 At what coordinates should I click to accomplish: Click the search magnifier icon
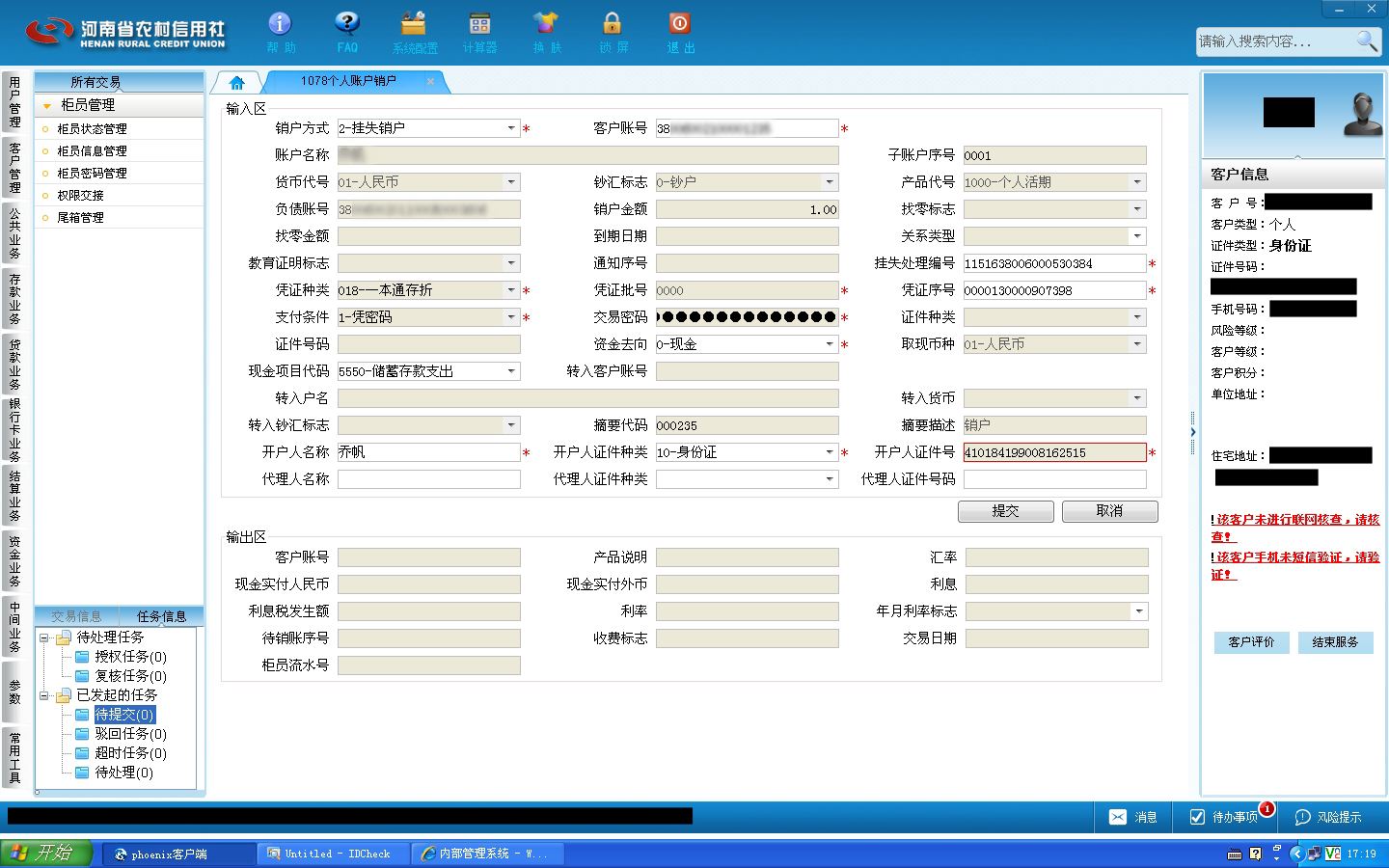coord(1366,41)
